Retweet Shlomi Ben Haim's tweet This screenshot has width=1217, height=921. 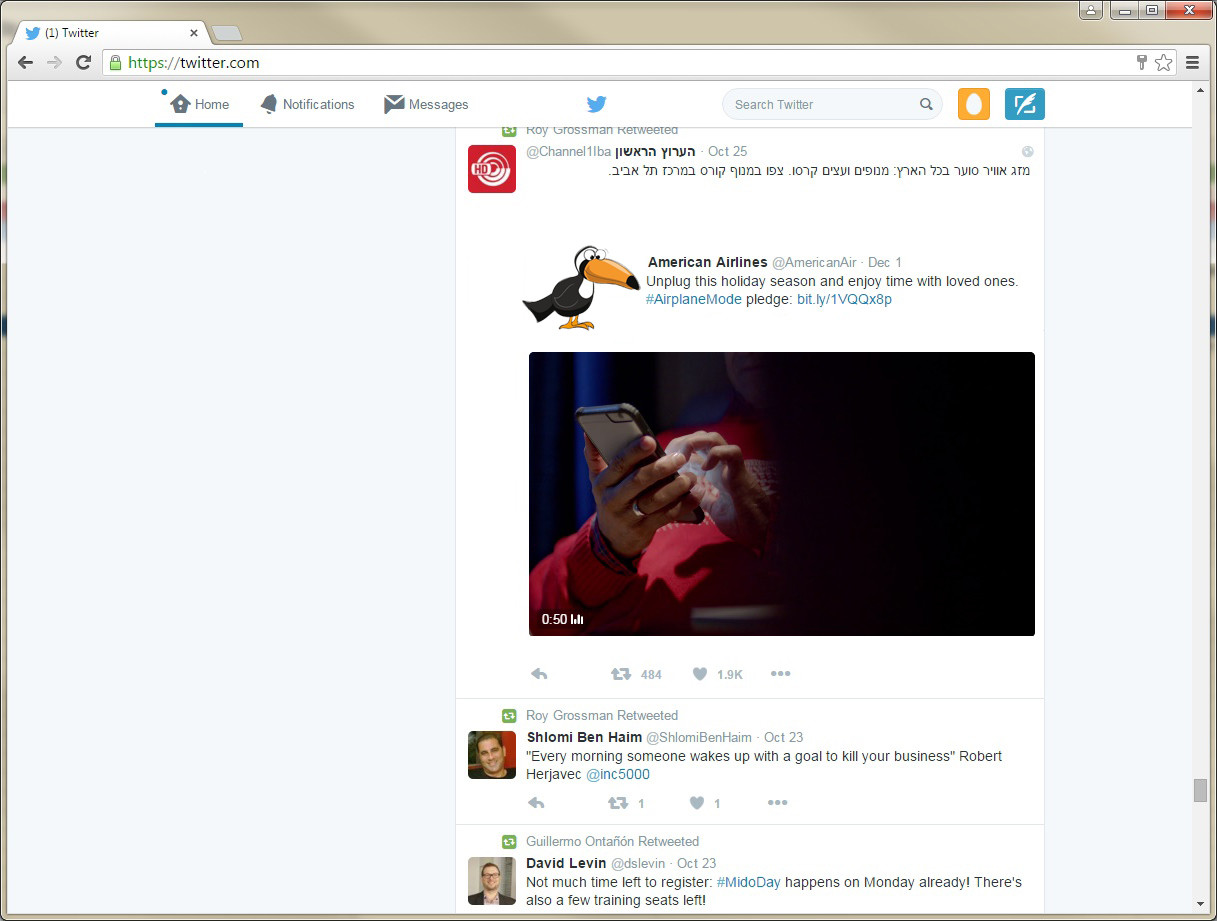[x=618, y=803]
